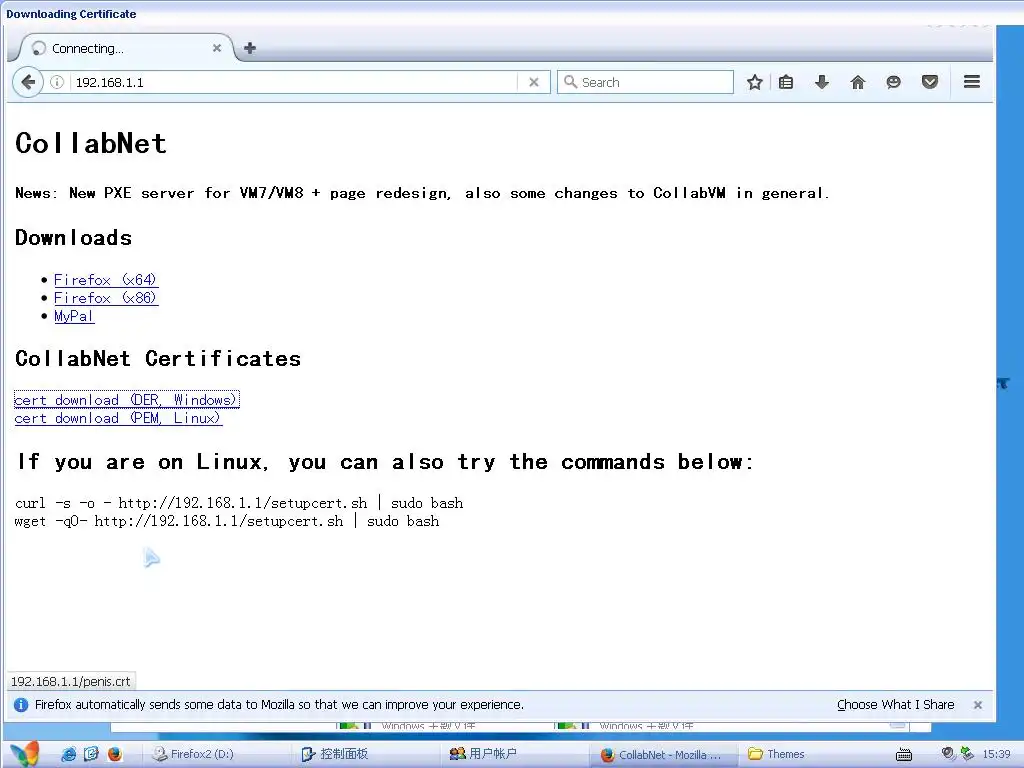Close the Connecting tab
1024x768 pixels.
pos(217,48)
